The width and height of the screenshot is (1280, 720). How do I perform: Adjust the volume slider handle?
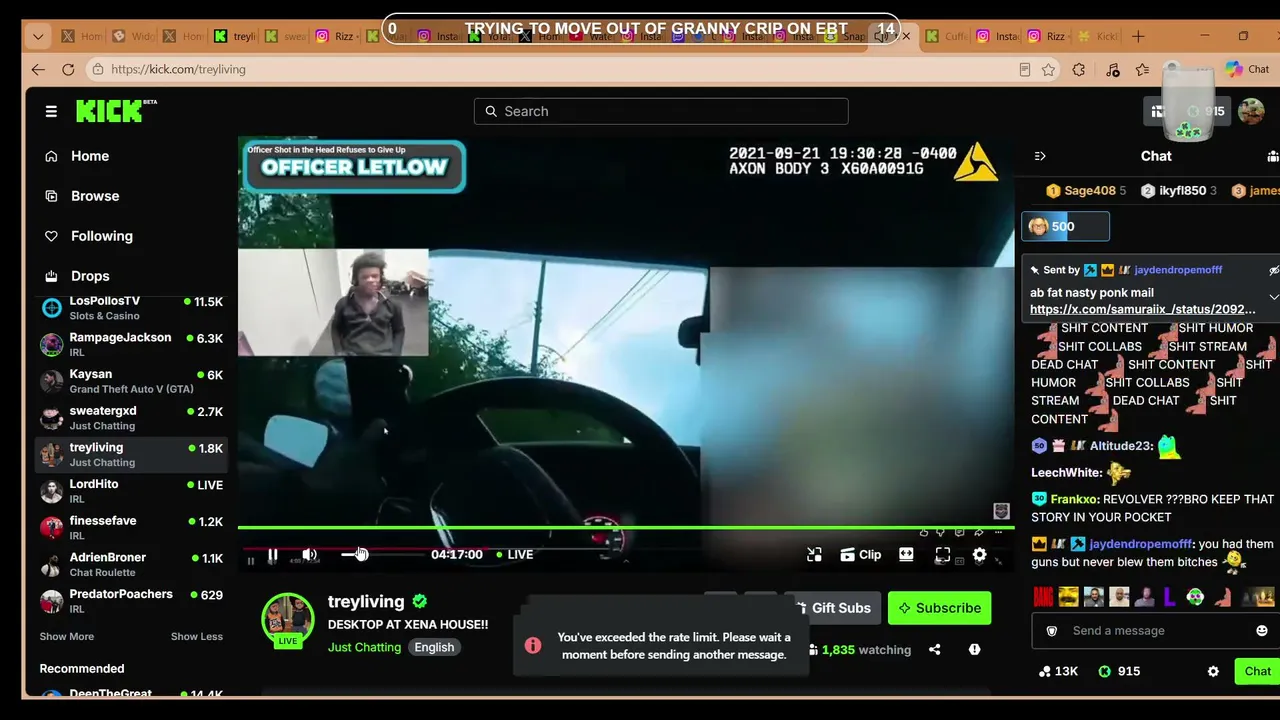(361, 554)
